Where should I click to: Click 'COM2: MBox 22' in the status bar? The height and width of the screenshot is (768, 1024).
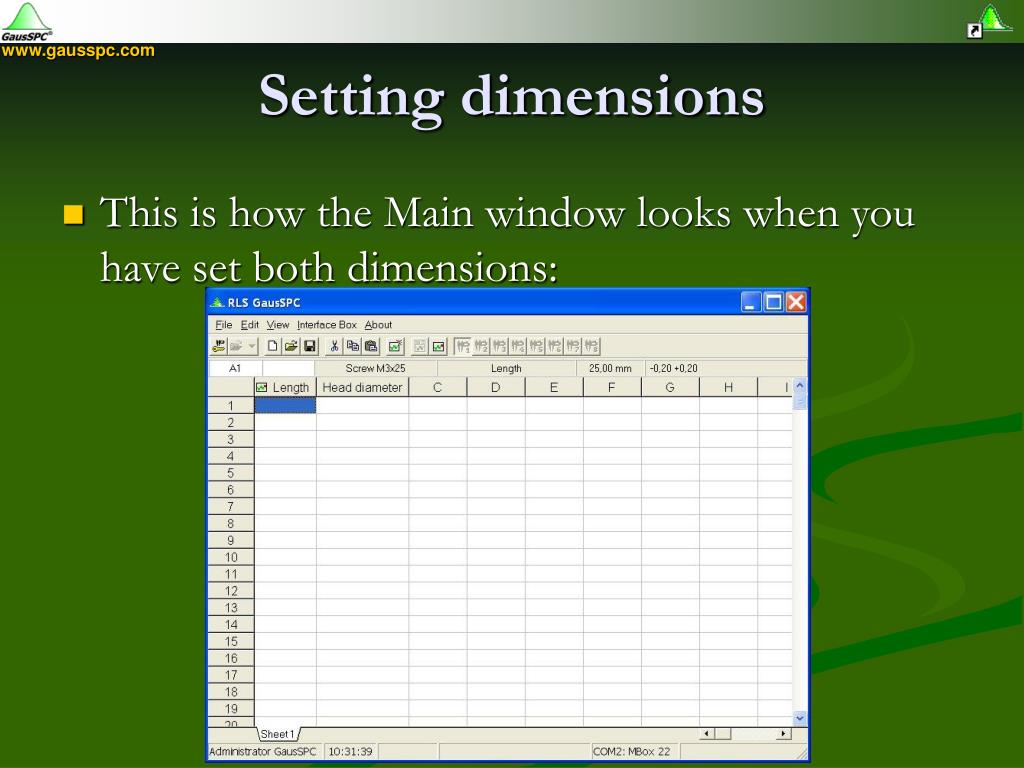point(632,752)
